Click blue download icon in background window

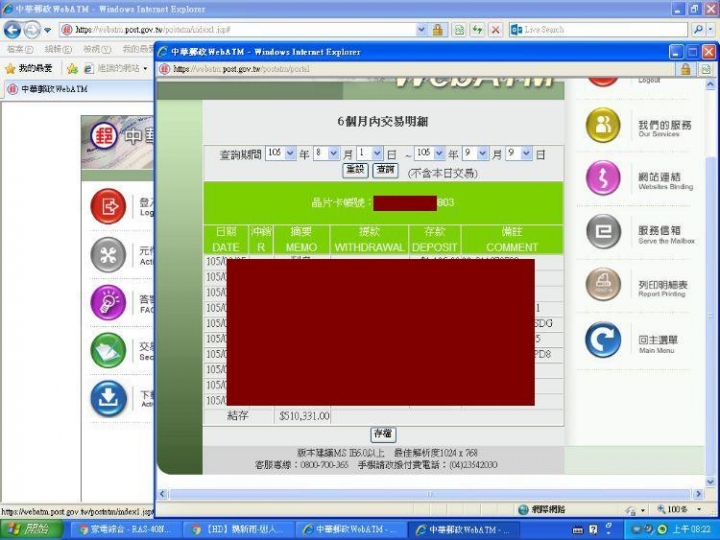(108, 398)
